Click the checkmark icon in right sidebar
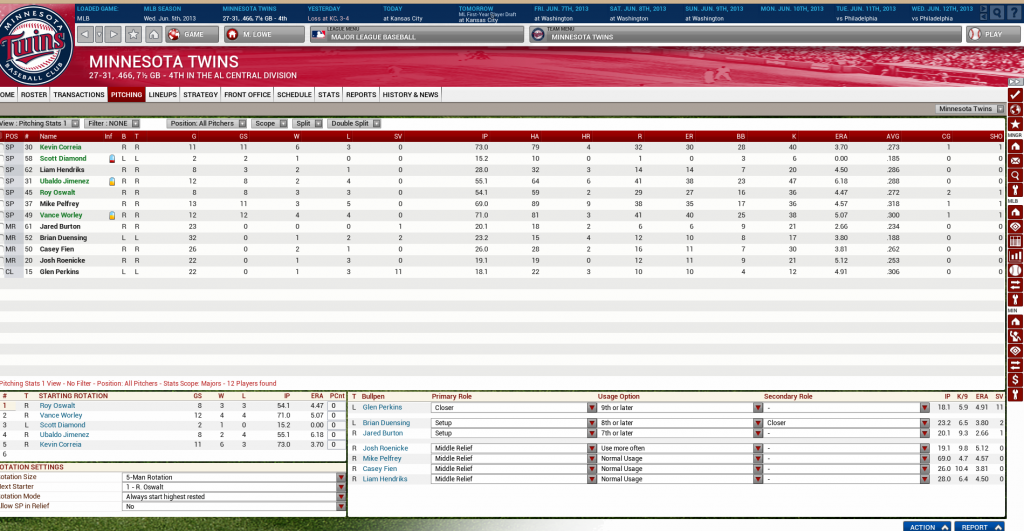 coord(1015,94)
